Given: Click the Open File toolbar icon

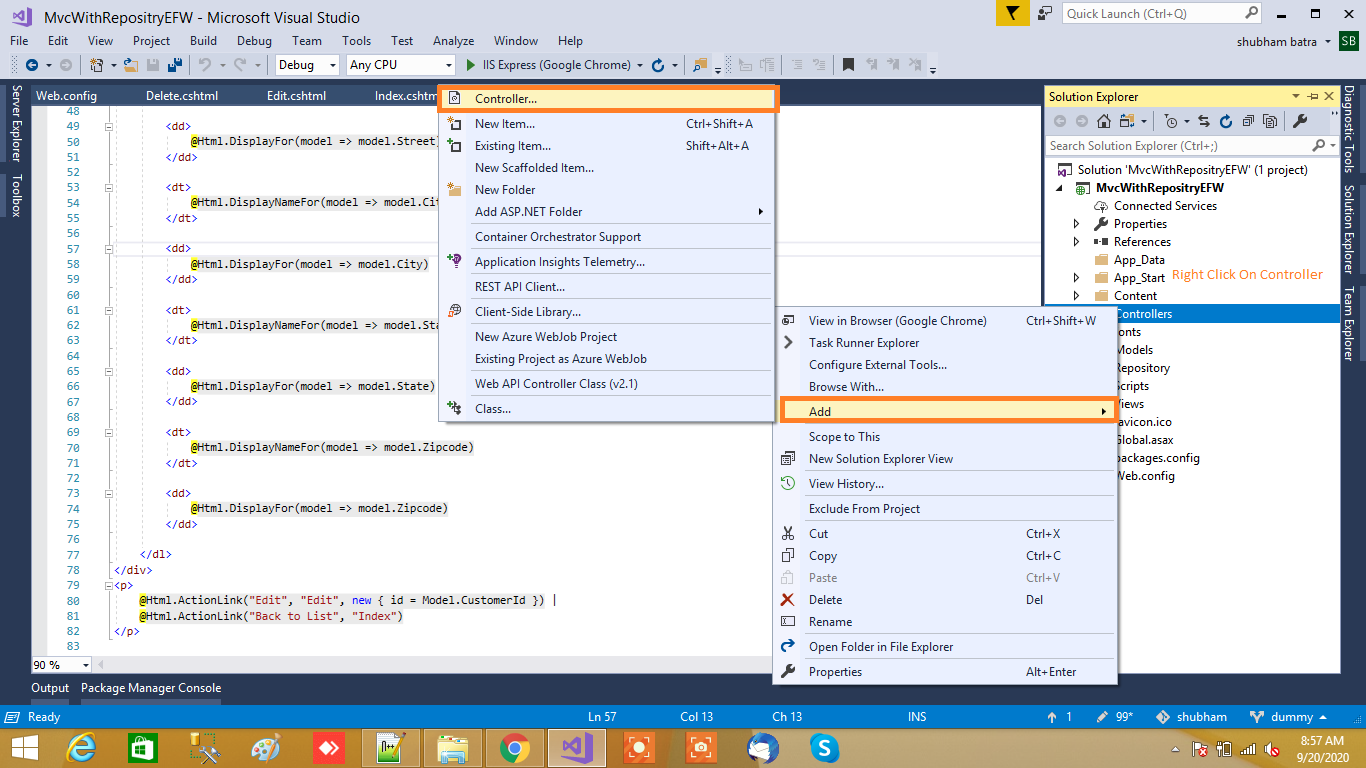Looking at the screenshot, I should (131, 65).
